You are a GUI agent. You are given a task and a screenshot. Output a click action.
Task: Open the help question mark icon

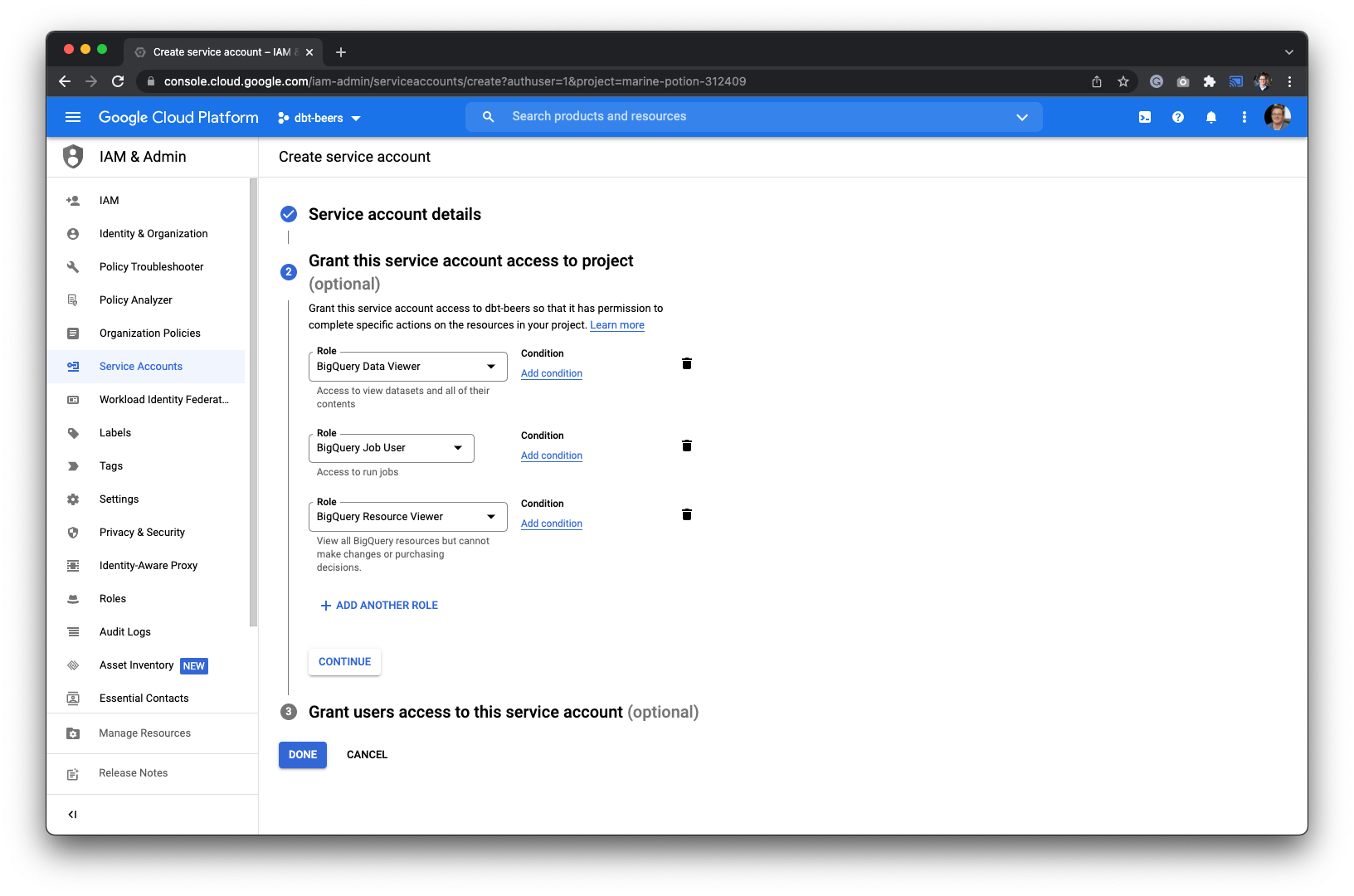click(x=1178, y=117)
